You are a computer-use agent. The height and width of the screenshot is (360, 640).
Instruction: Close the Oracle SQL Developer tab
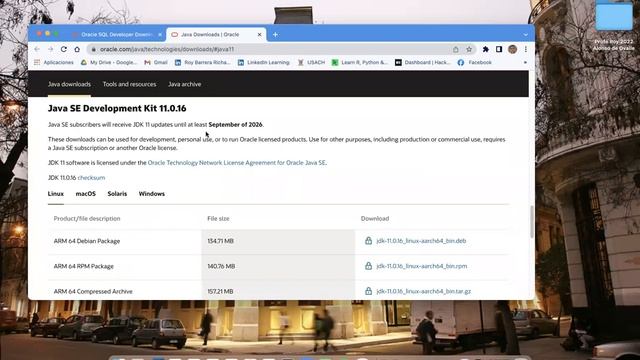point(160,35)
